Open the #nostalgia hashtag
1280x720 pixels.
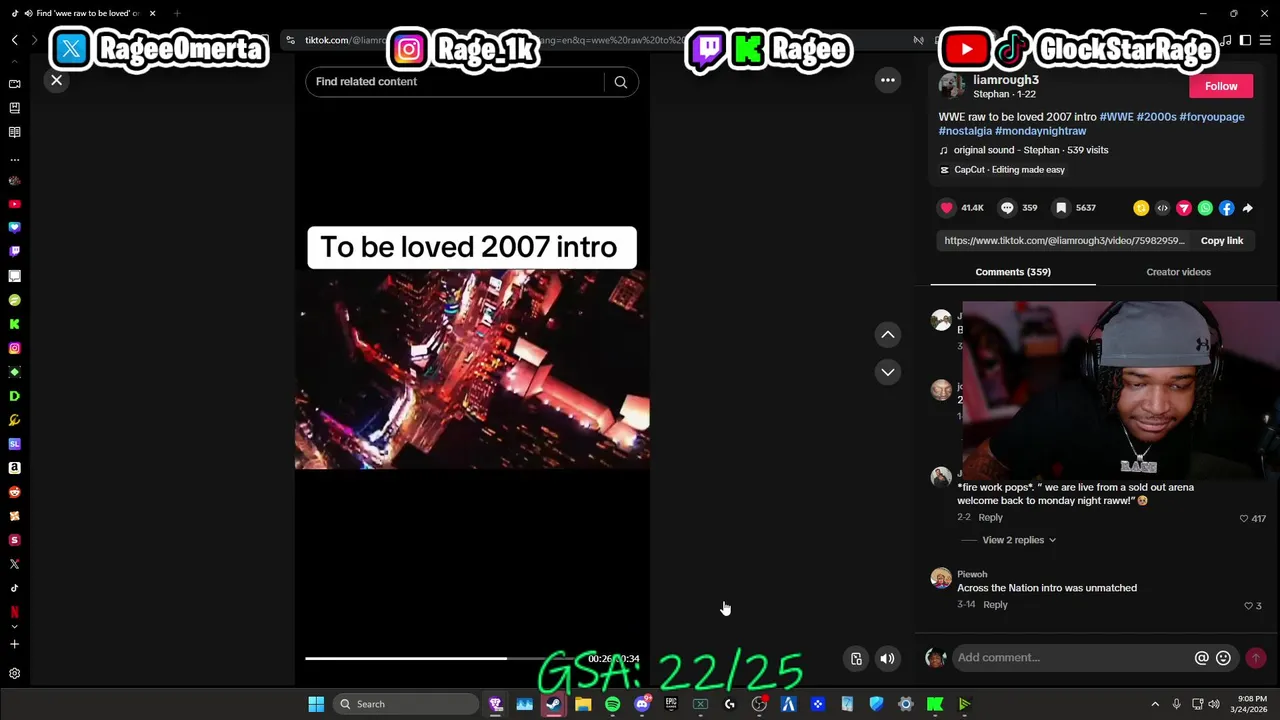(x=965, y=131)
